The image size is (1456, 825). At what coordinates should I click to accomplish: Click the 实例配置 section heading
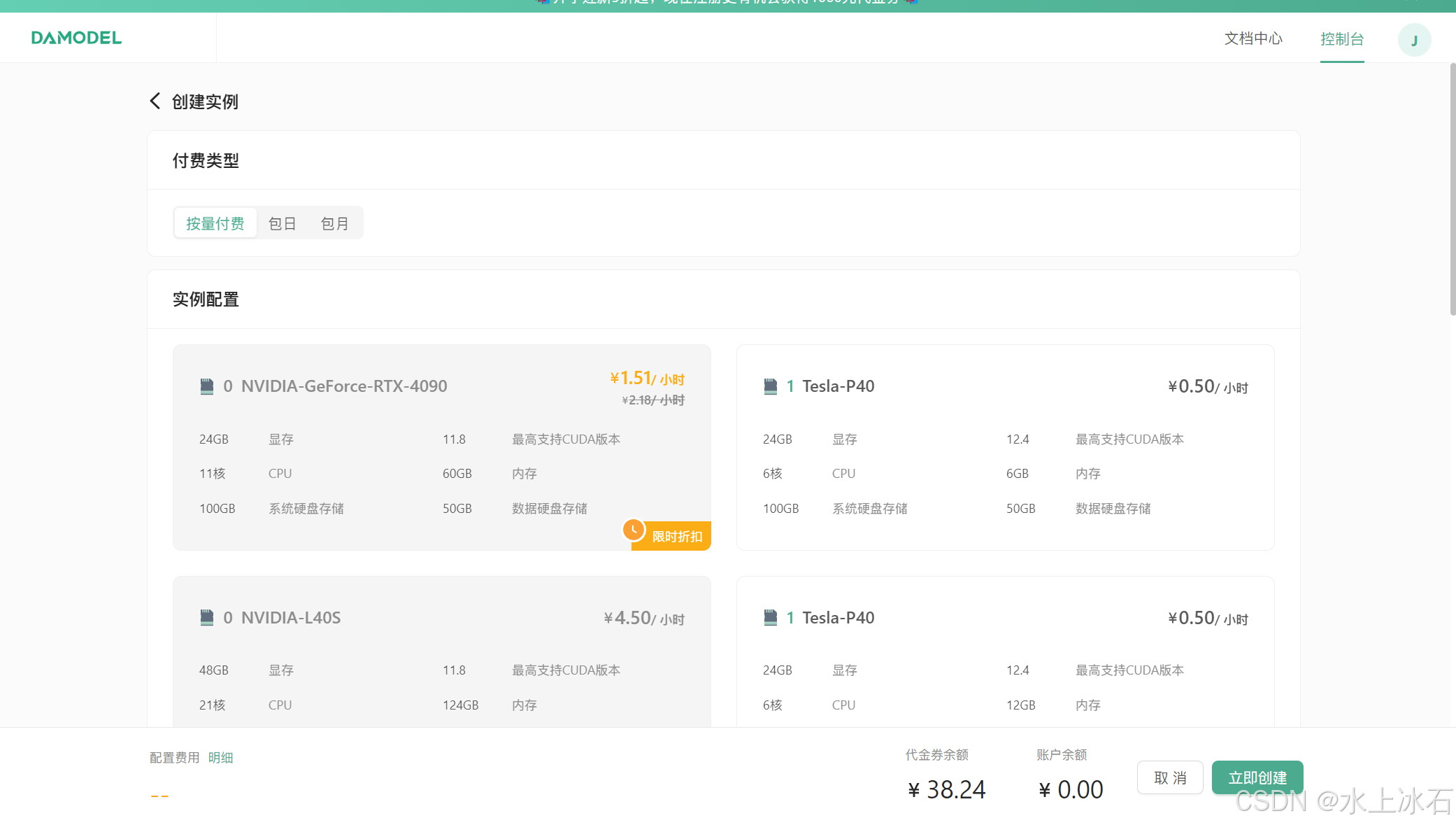click(x=206, y=299)
